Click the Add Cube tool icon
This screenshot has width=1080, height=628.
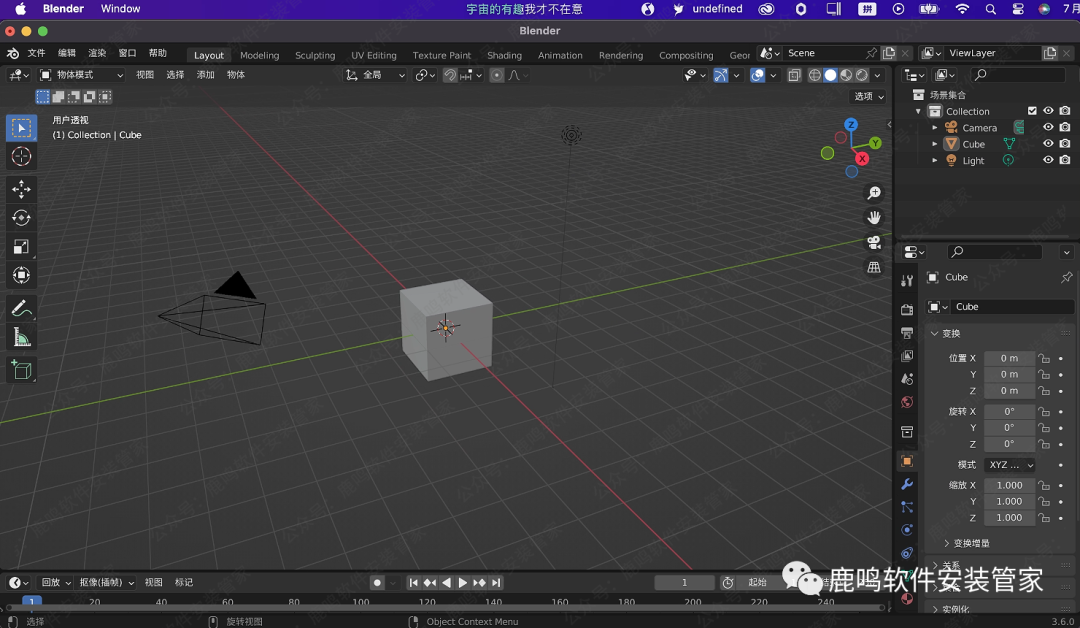click(x=21, y=370)
